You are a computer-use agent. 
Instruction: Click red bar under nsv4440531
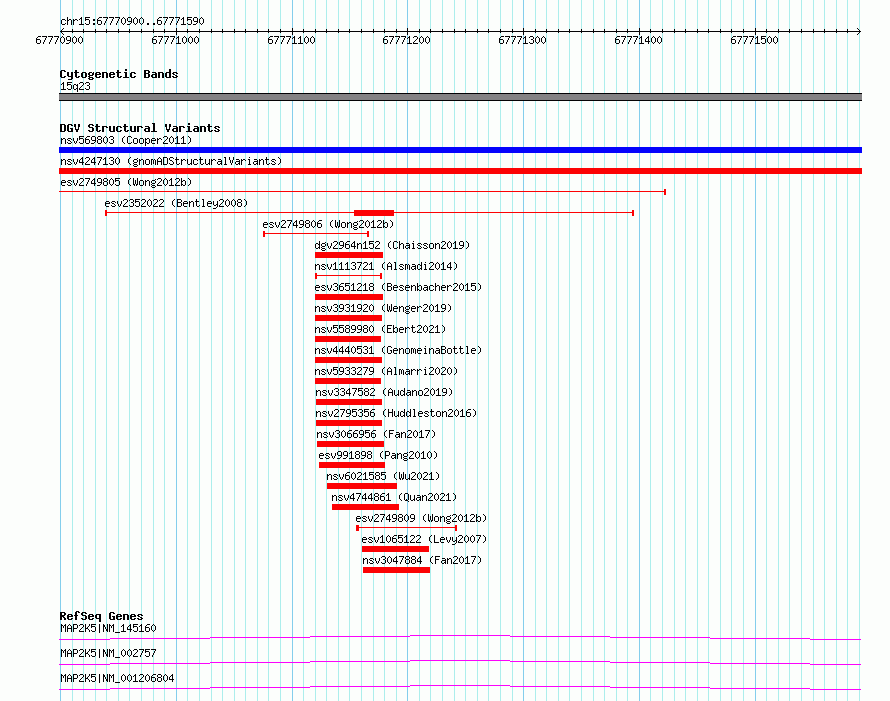pos(349,360)
